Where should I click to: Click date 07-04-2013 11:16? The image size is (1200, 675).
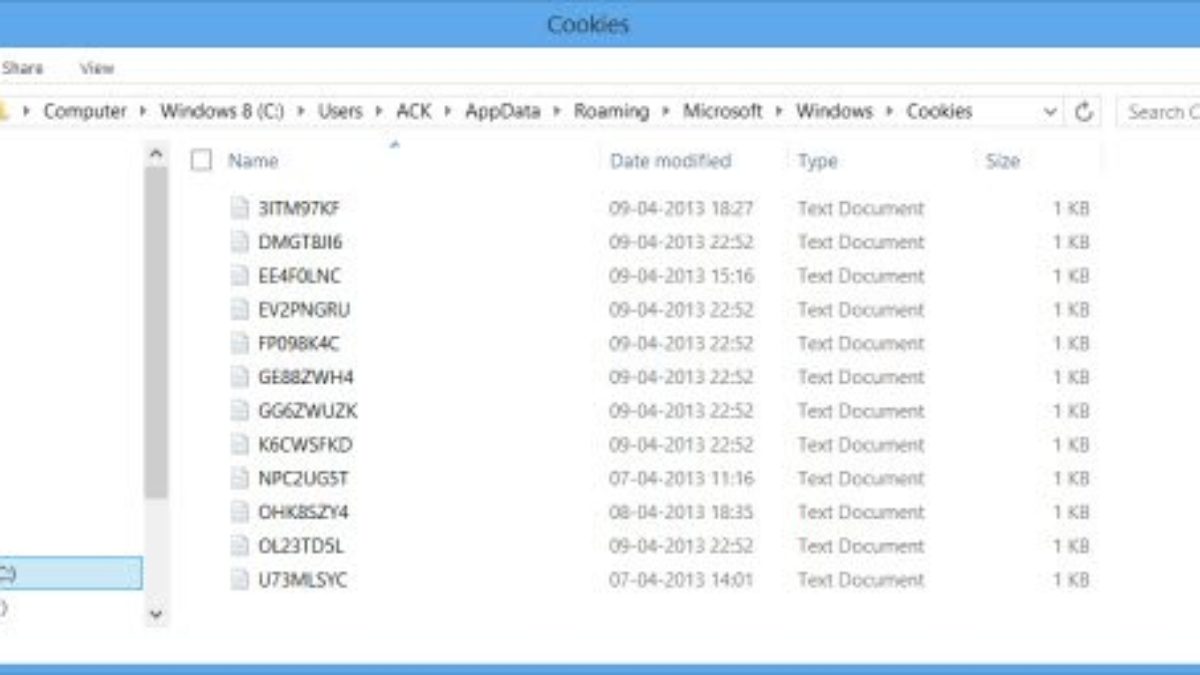[x=681, y=478]
